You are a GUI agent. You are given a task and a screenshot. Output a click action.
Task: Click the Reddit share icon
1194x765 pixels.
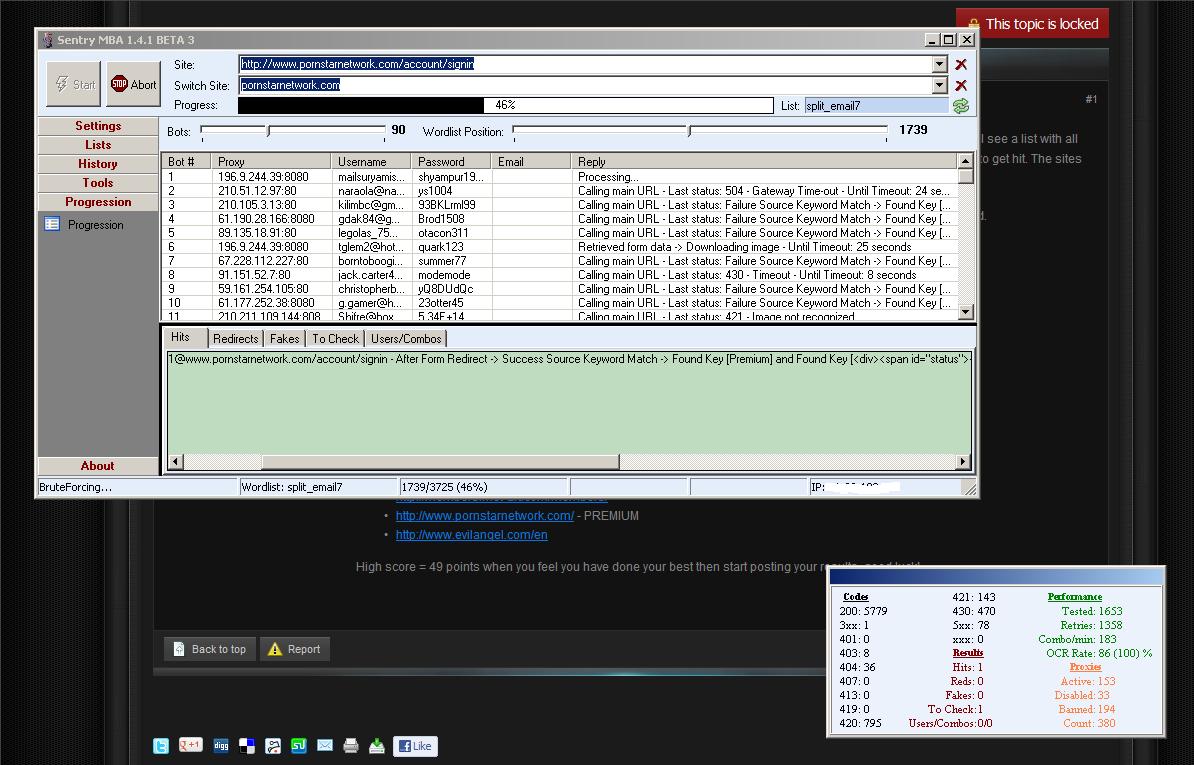coord(273,746)
